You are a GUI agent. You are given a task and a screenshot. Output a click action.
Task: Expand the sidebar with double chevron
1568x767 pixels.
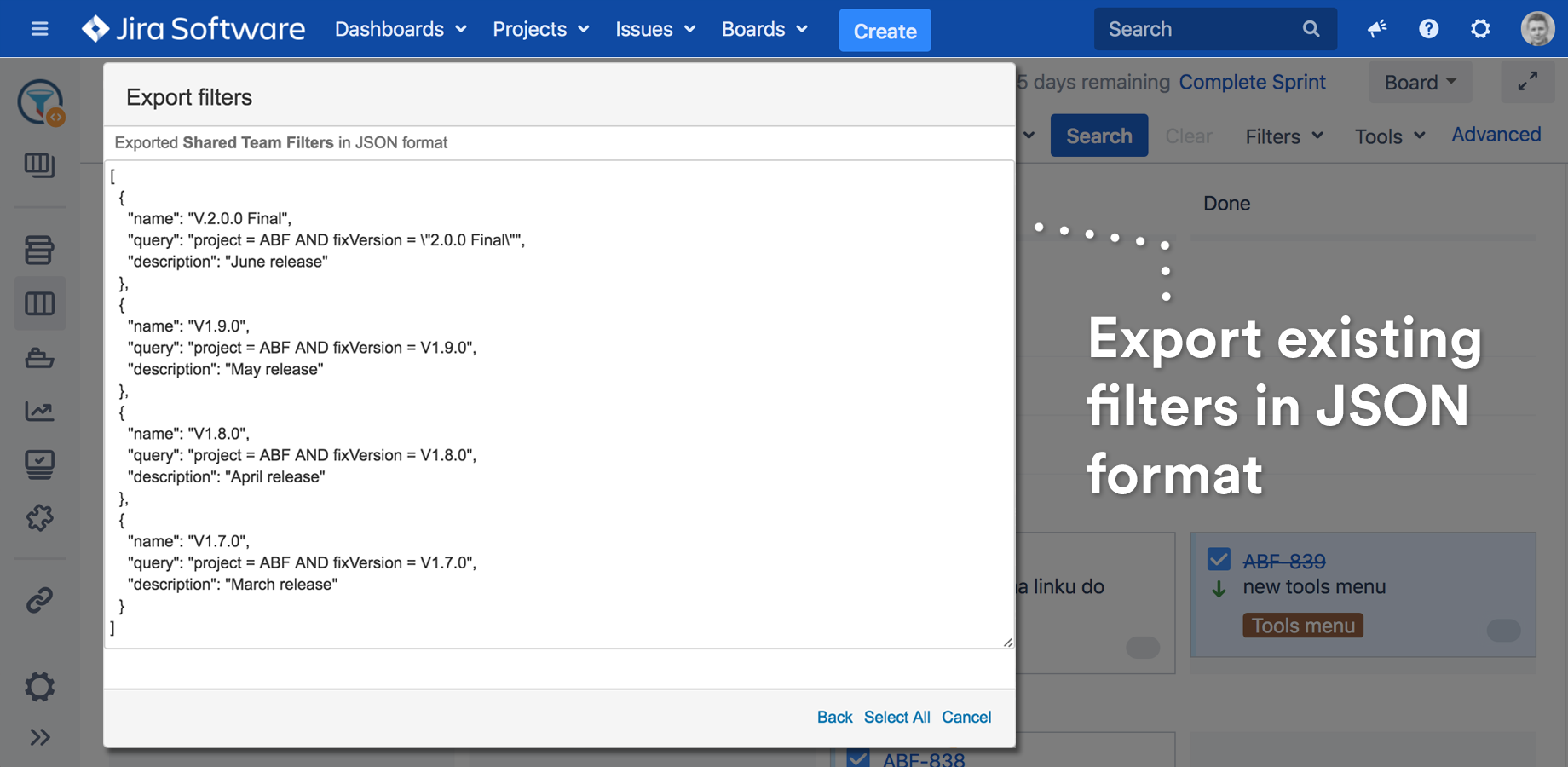[x=39, y=737]
